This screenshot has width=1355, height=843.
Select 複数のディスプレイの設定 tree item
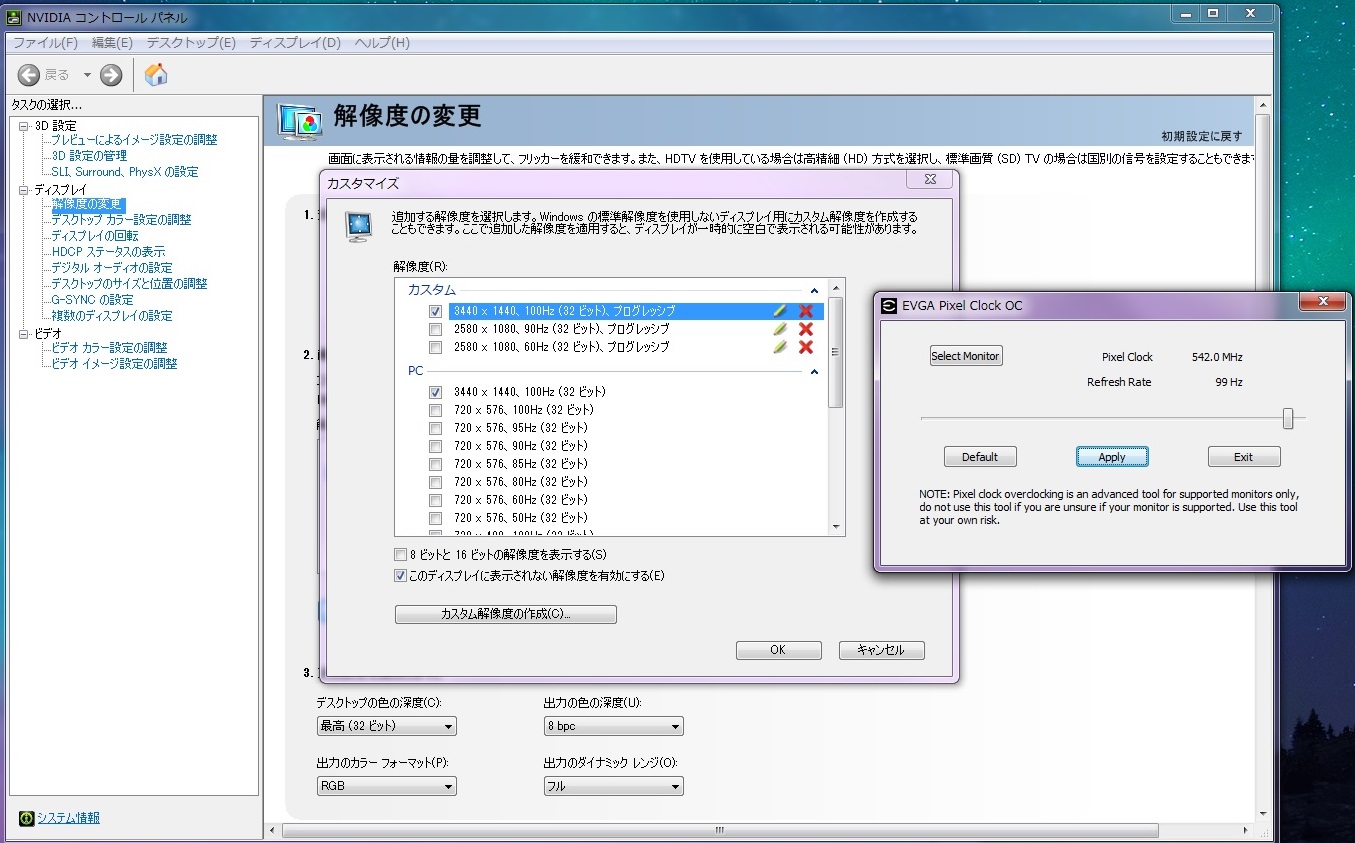[x=112, y=316]
